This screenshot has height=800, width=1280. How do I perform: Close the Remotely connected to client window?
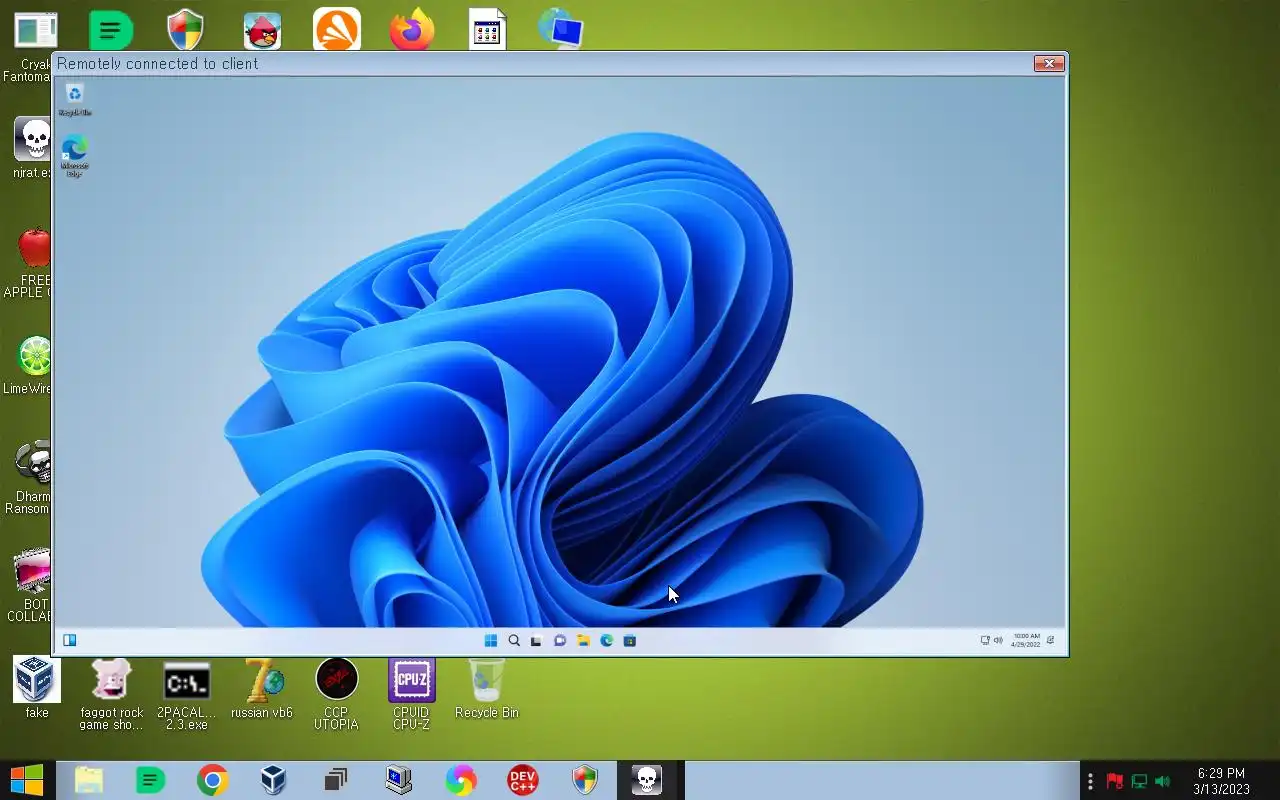[x=1049, y=64]
